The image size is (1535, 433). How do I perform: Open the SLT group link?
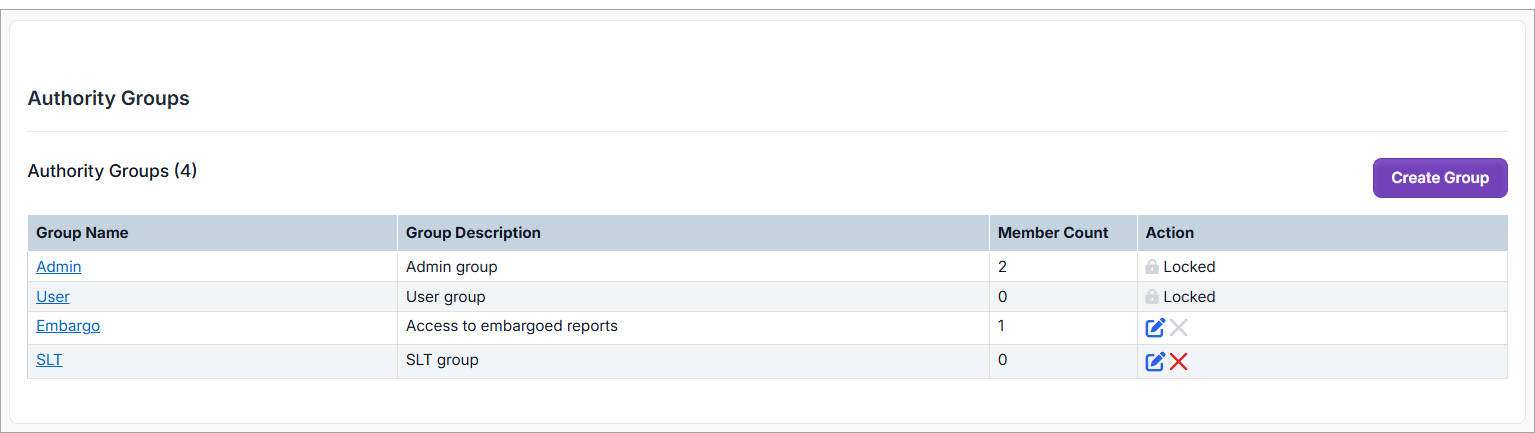point(49,360)
